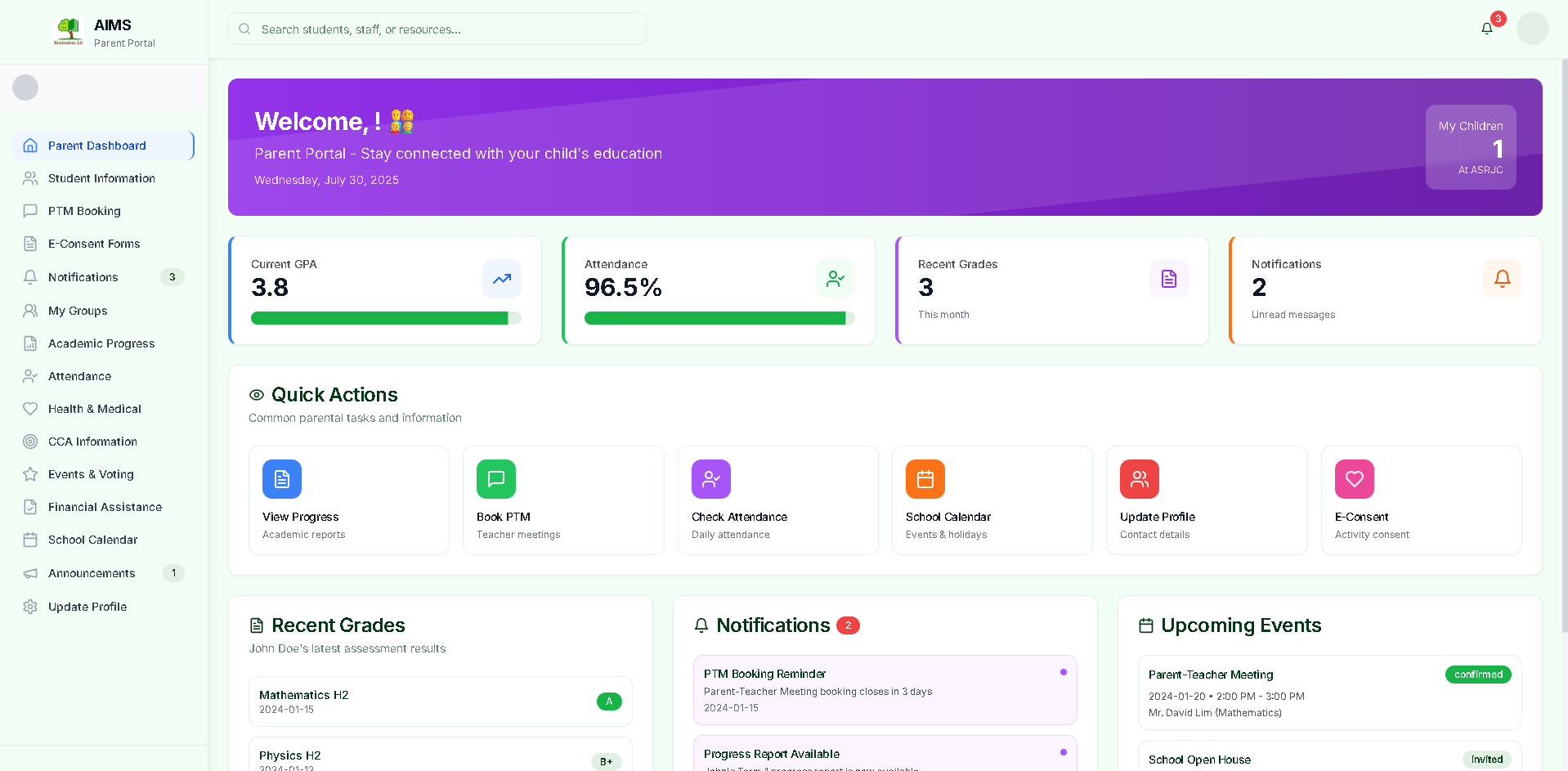Screen dimensions: 1568x771
Task: Open Notifications in the sidebar
Action: [104, 277]
